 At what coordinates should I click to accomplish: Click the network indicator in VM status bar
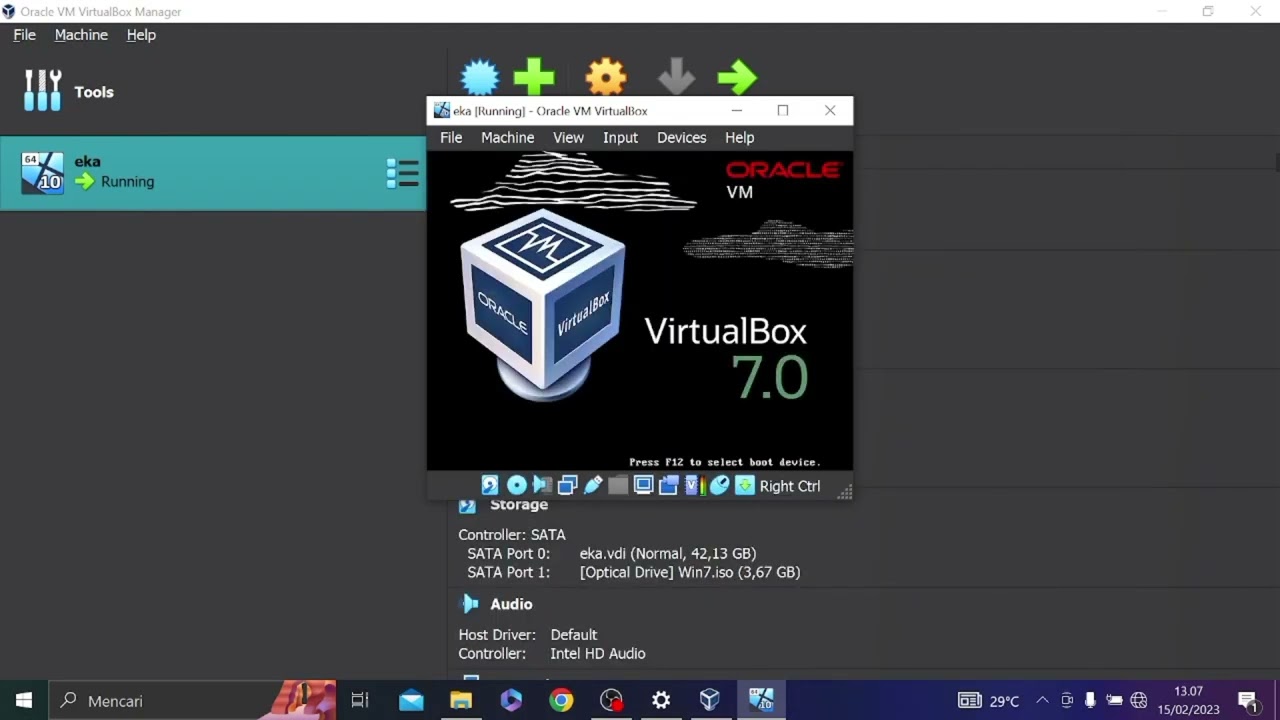click(x=567, y=486)
